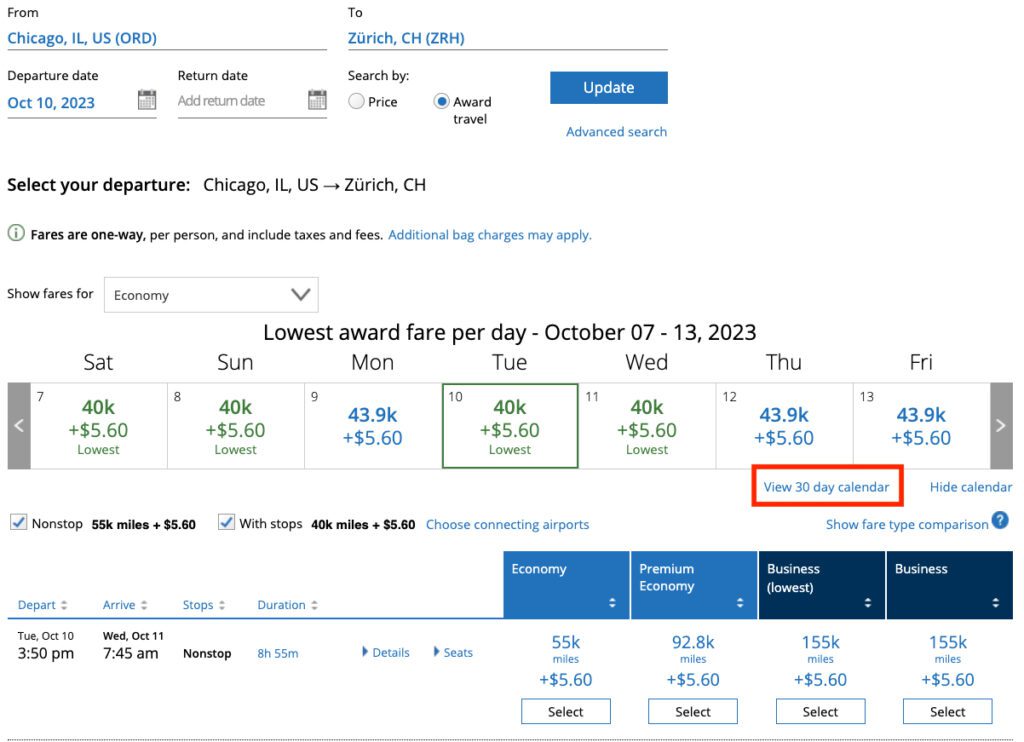
Task: Select the Price search radio button
Action: coord(356,101)
